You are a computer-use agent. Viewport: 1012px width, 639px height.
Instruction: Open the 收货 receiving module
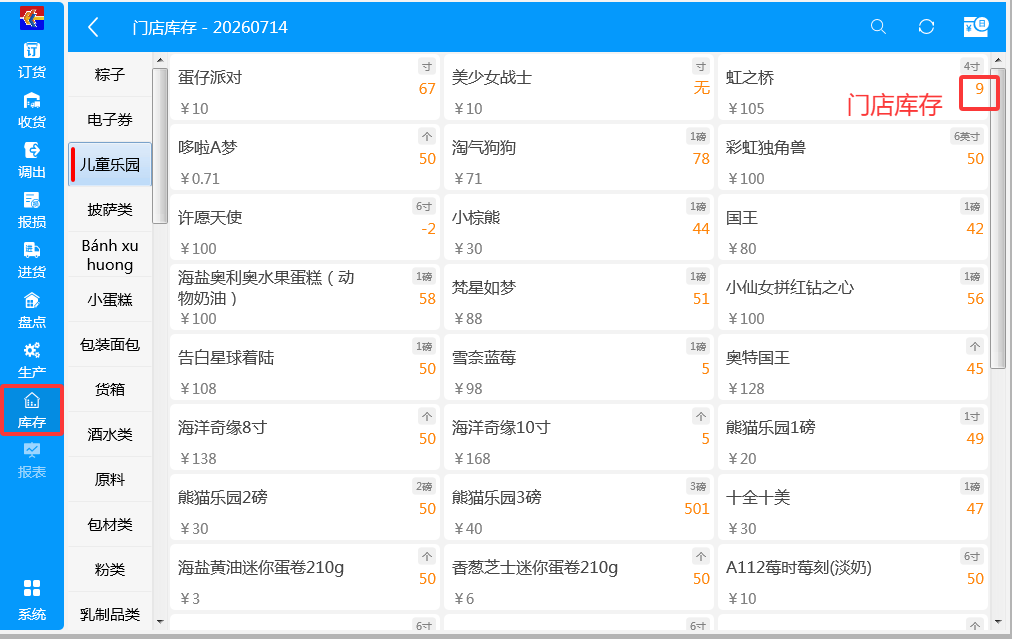32,110
